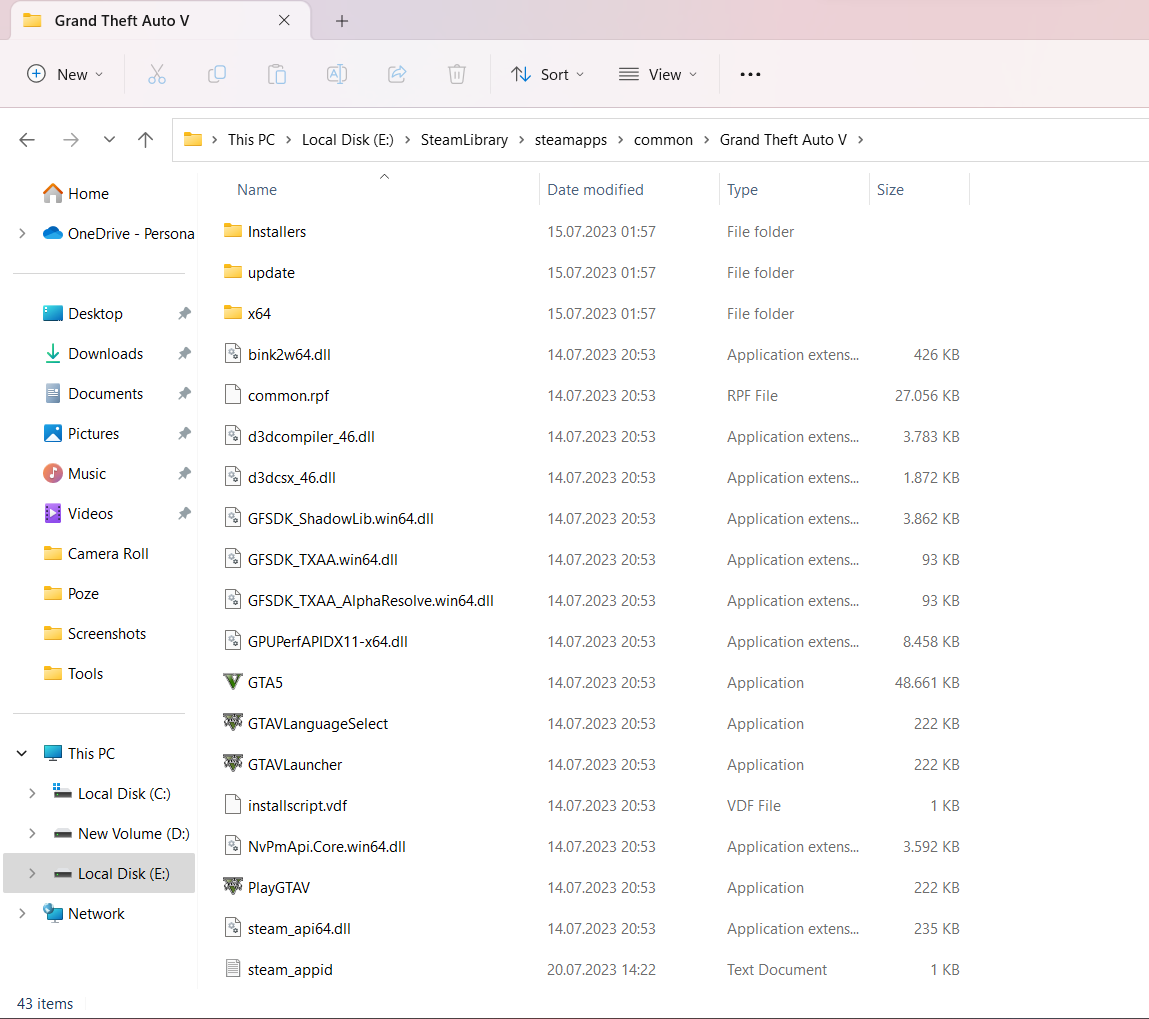Sort by Size column header
Image resolution: width=1149 pixels, height=1019 pixels.
pos(890,190)
